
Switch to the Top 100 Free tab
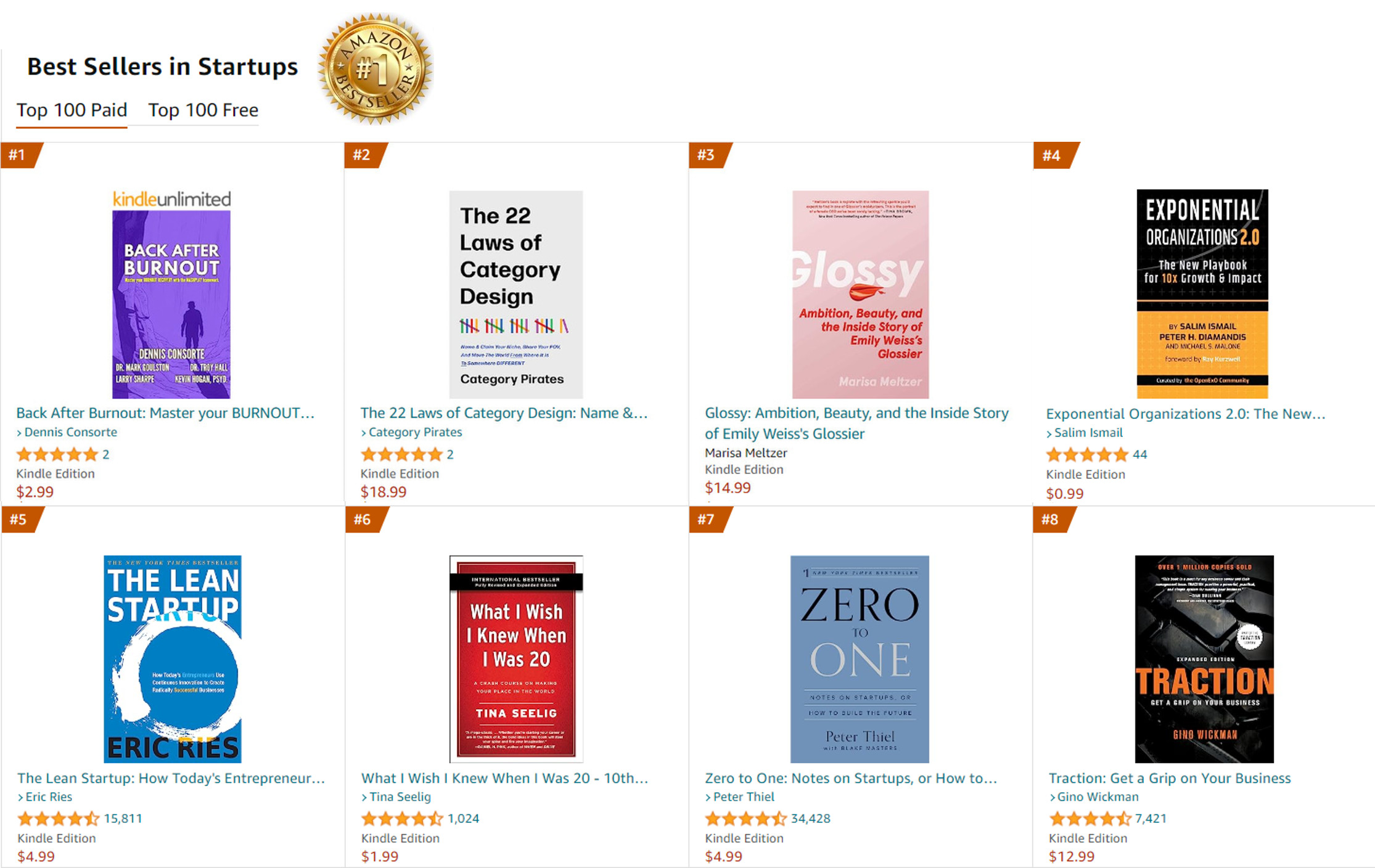click(x=203, y=110)
